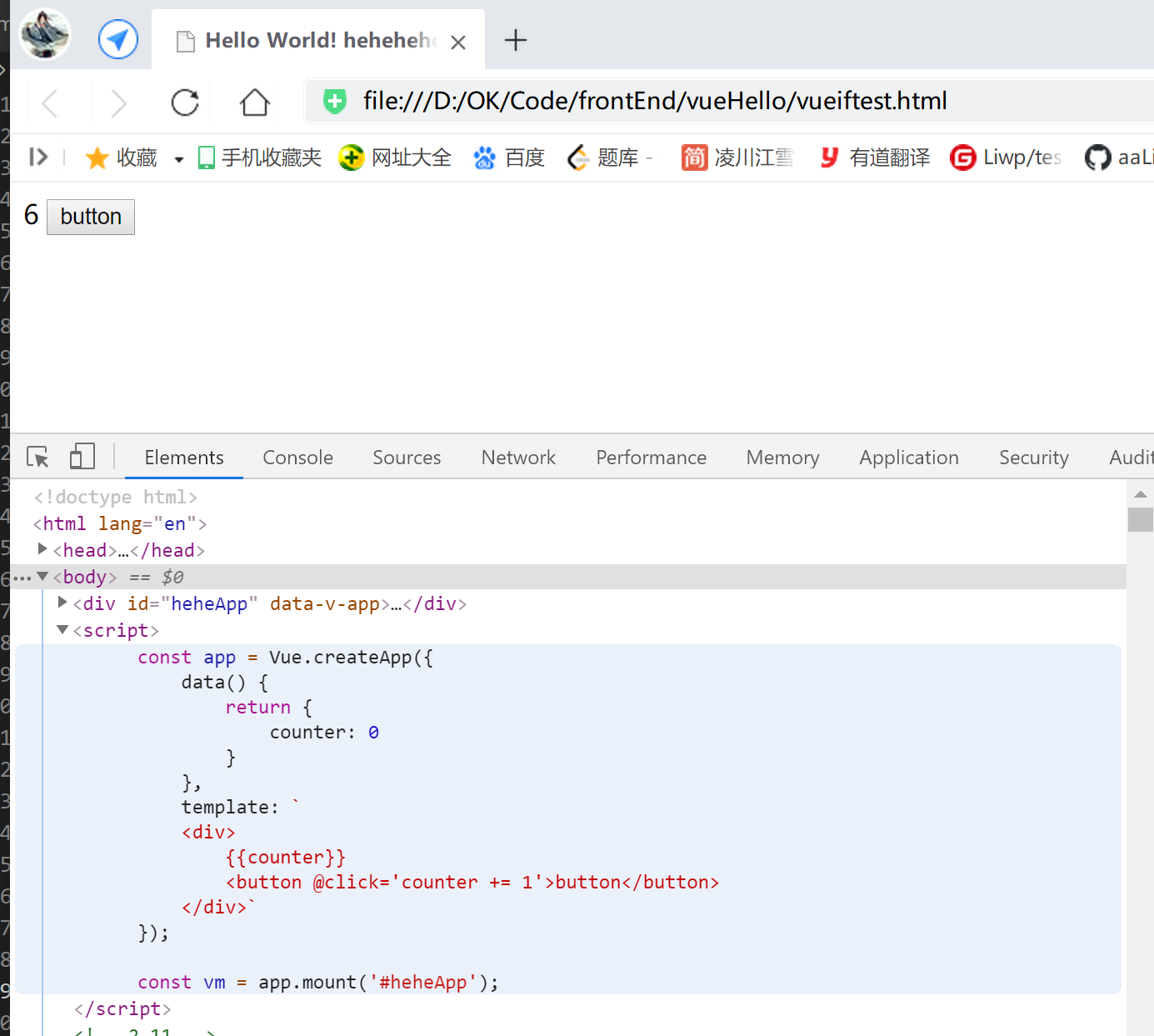Click the Elements panel scrollbar thumb

click(1141, 519)
